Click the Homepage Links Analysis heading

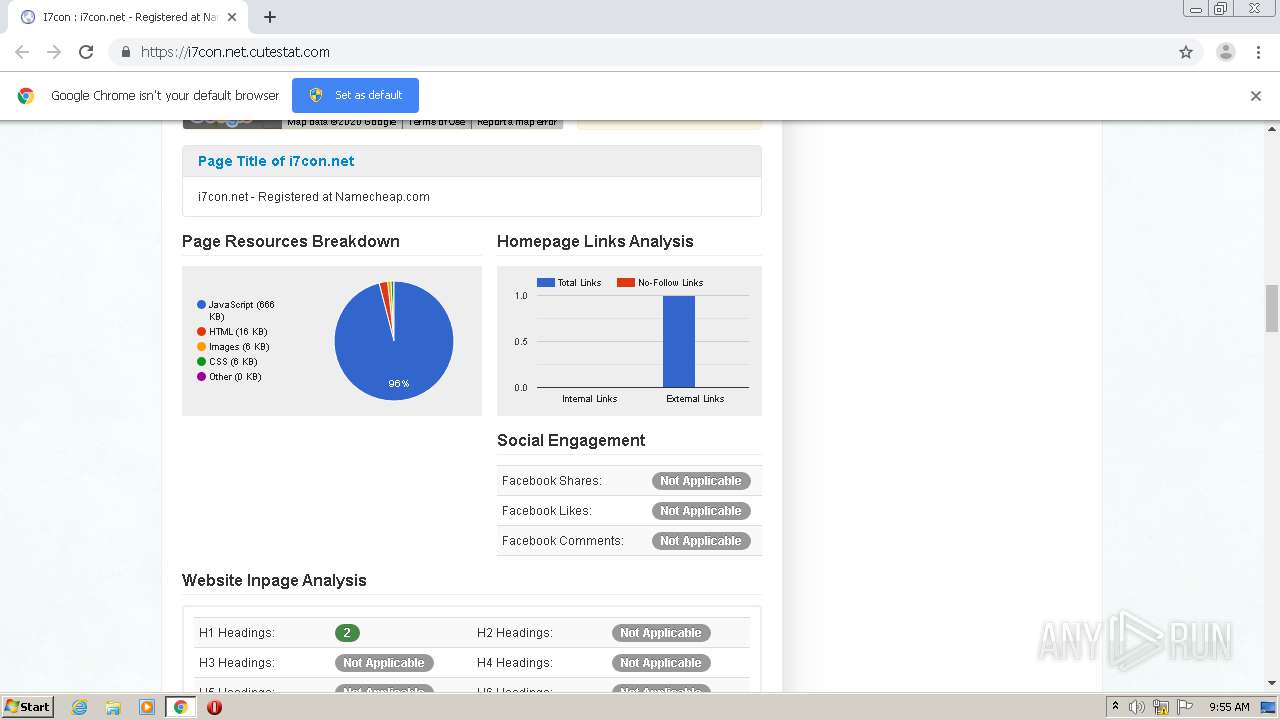pos(595,241)
